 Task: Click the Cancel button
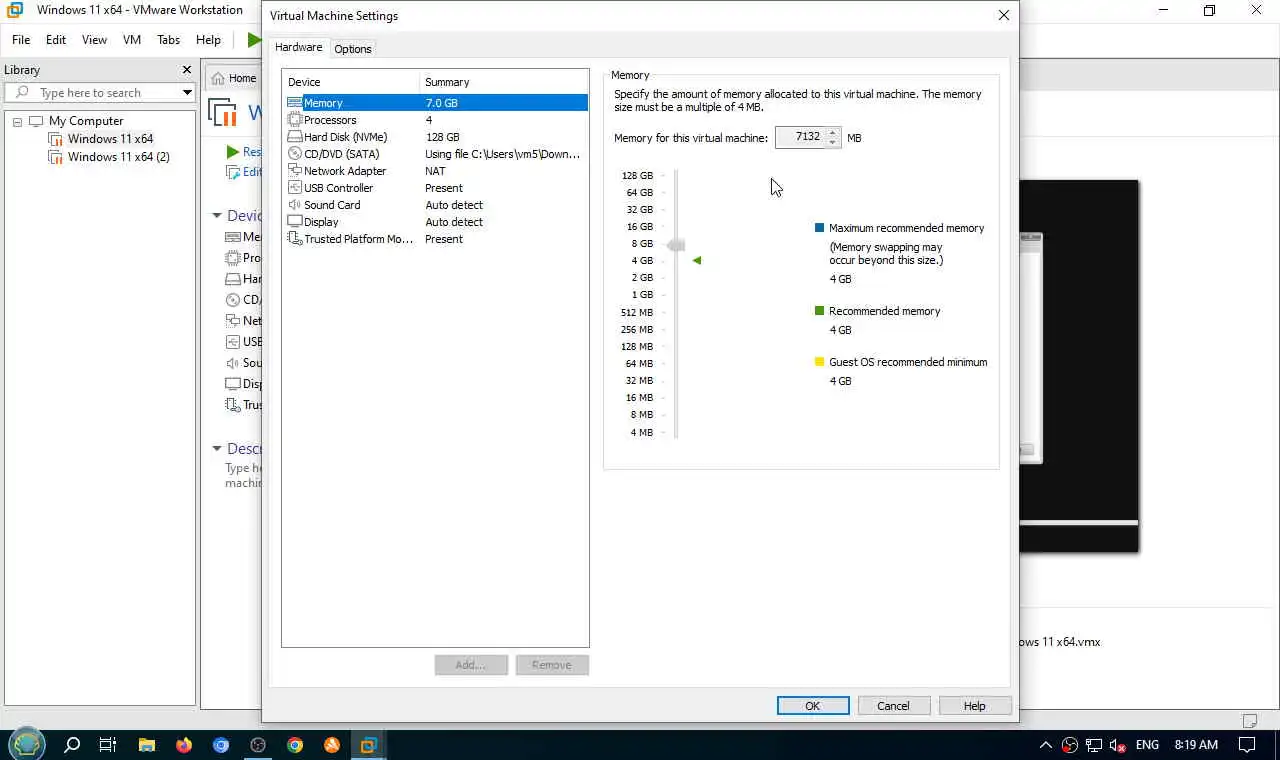click(894, 706)
